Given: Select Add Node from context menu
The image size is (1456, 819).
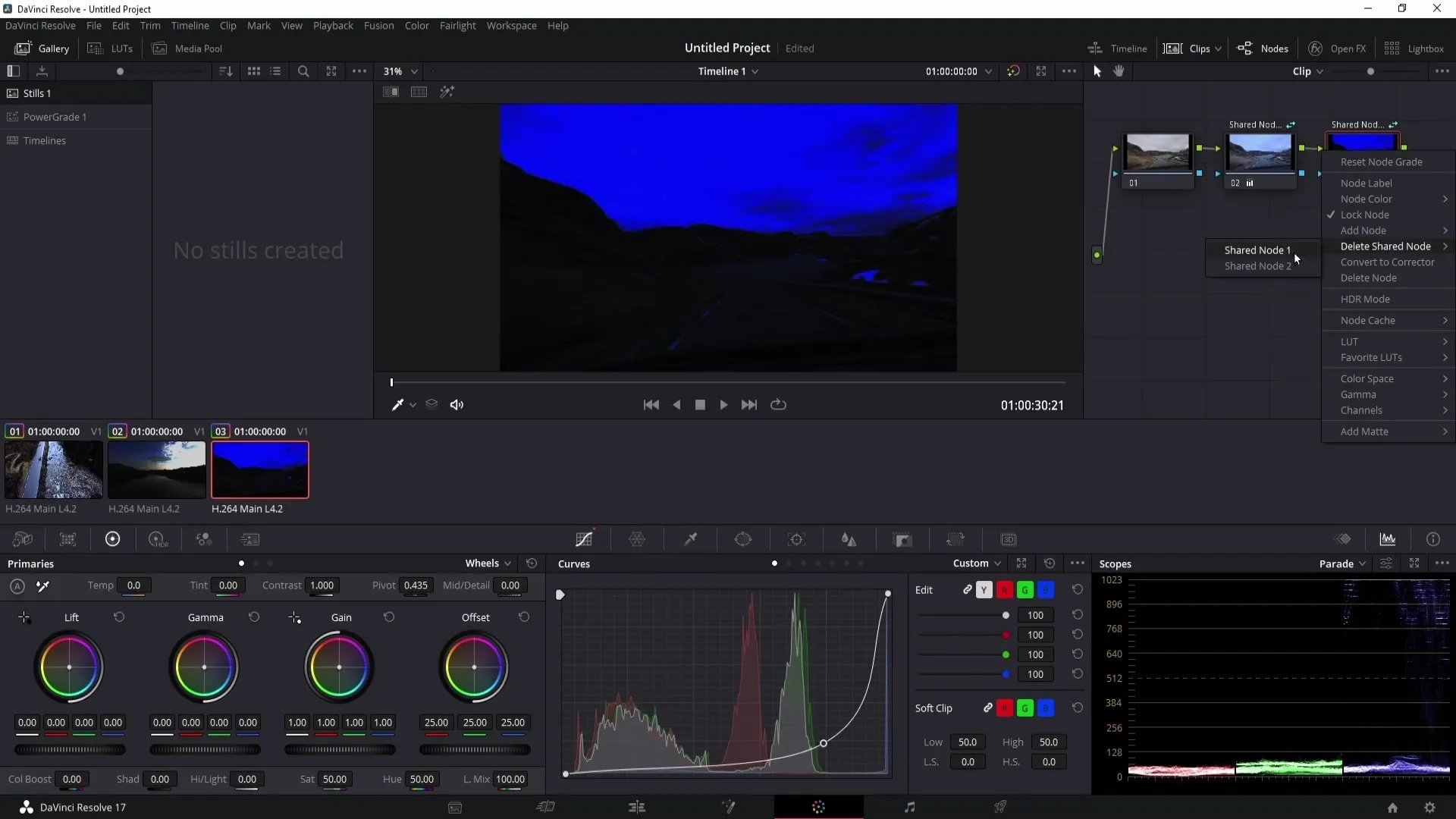Looking at the screenshot, I should [1363, 230].
